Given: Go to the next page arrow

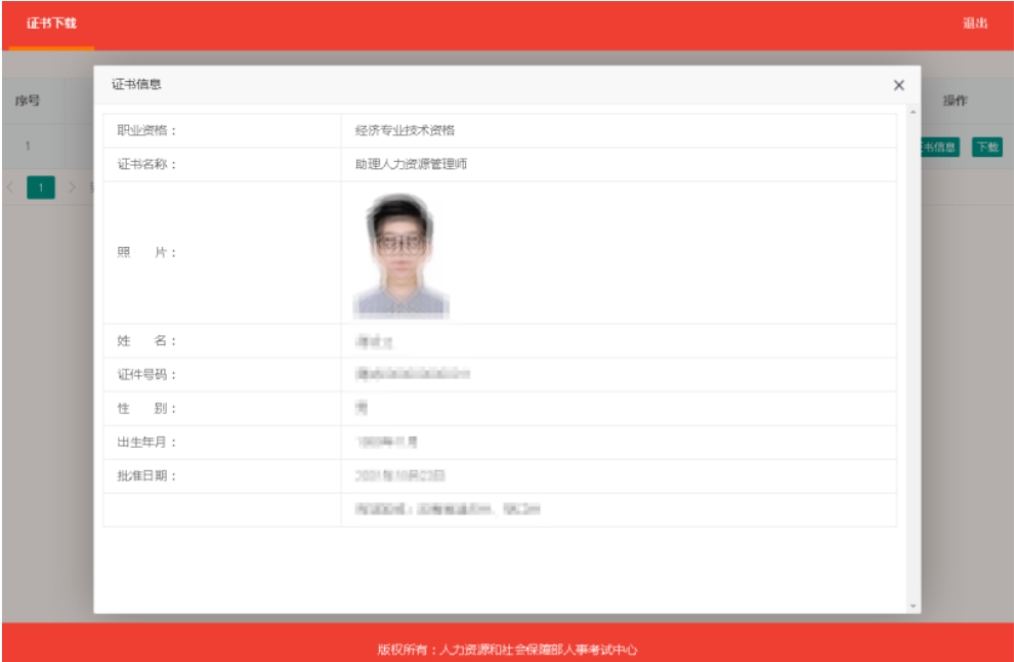Looking at the screenshot, I should pyautogui.click(x=72, y=187).
